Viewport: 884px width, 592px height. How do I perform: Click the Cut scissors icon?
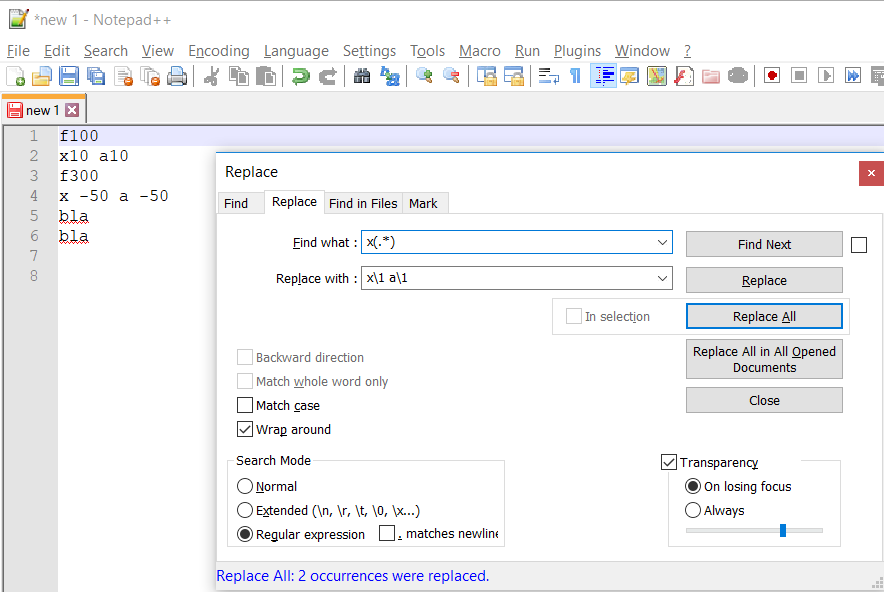[x=212, y=76]
